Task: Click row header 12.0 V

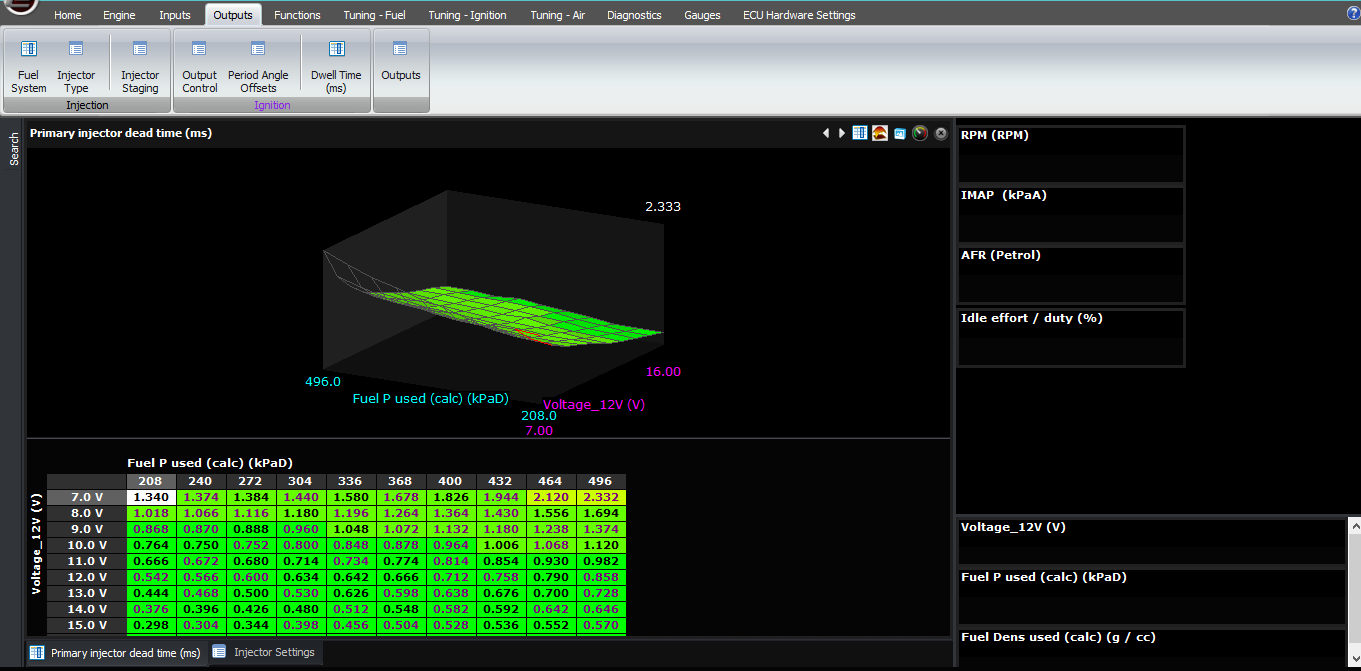Action: 86,577
